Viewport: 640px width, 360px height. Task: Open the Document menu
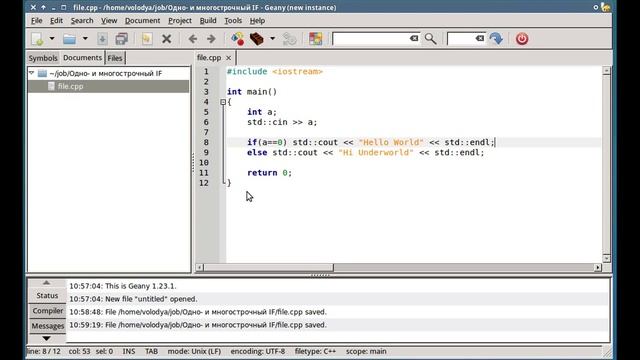[x=142, y=20]
